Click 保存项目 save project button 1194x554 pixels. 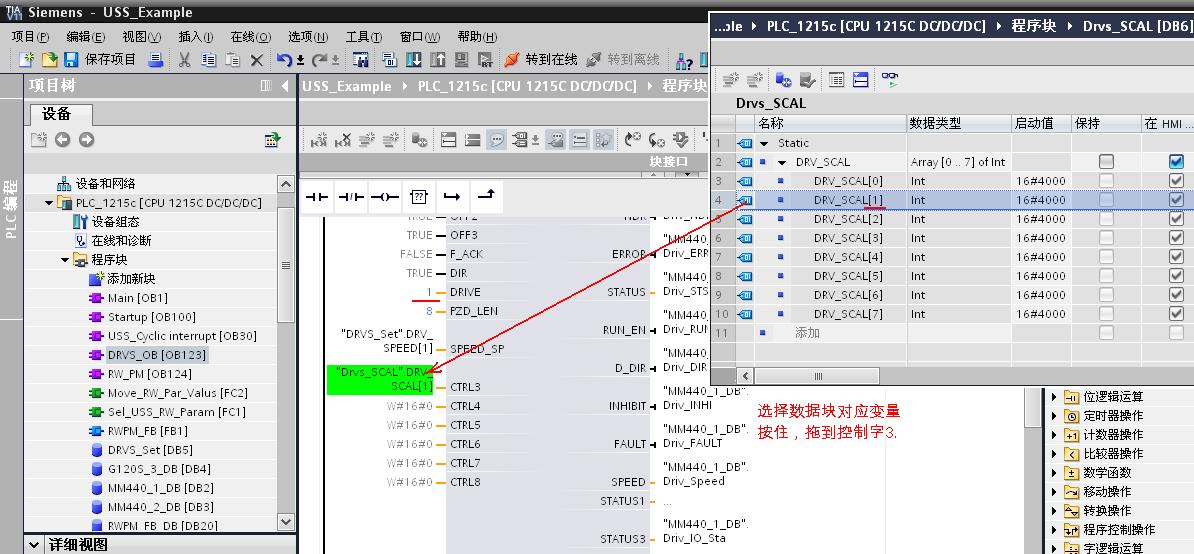click(x=101, y=59)
